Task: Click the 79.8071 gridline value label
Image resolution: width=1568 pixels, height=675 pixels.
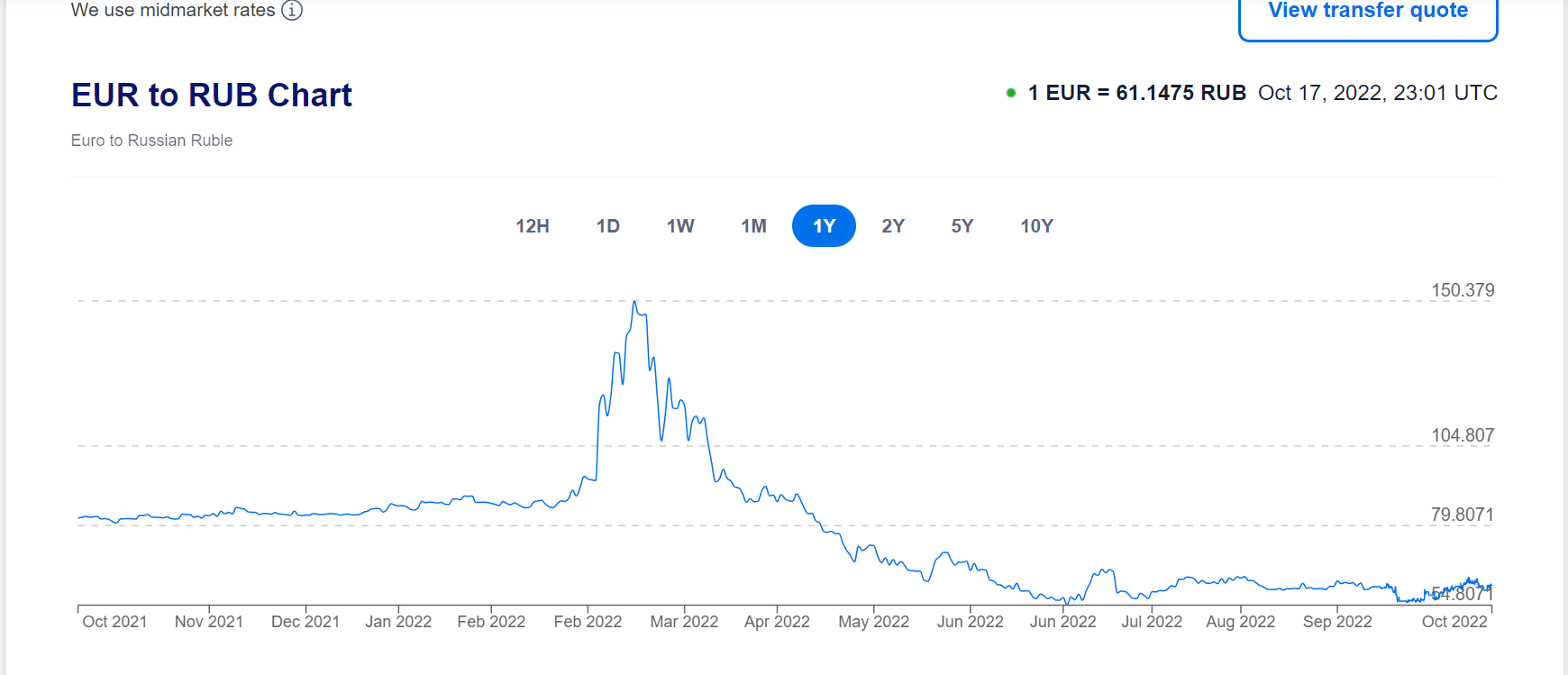Action: click(1462, 515)
